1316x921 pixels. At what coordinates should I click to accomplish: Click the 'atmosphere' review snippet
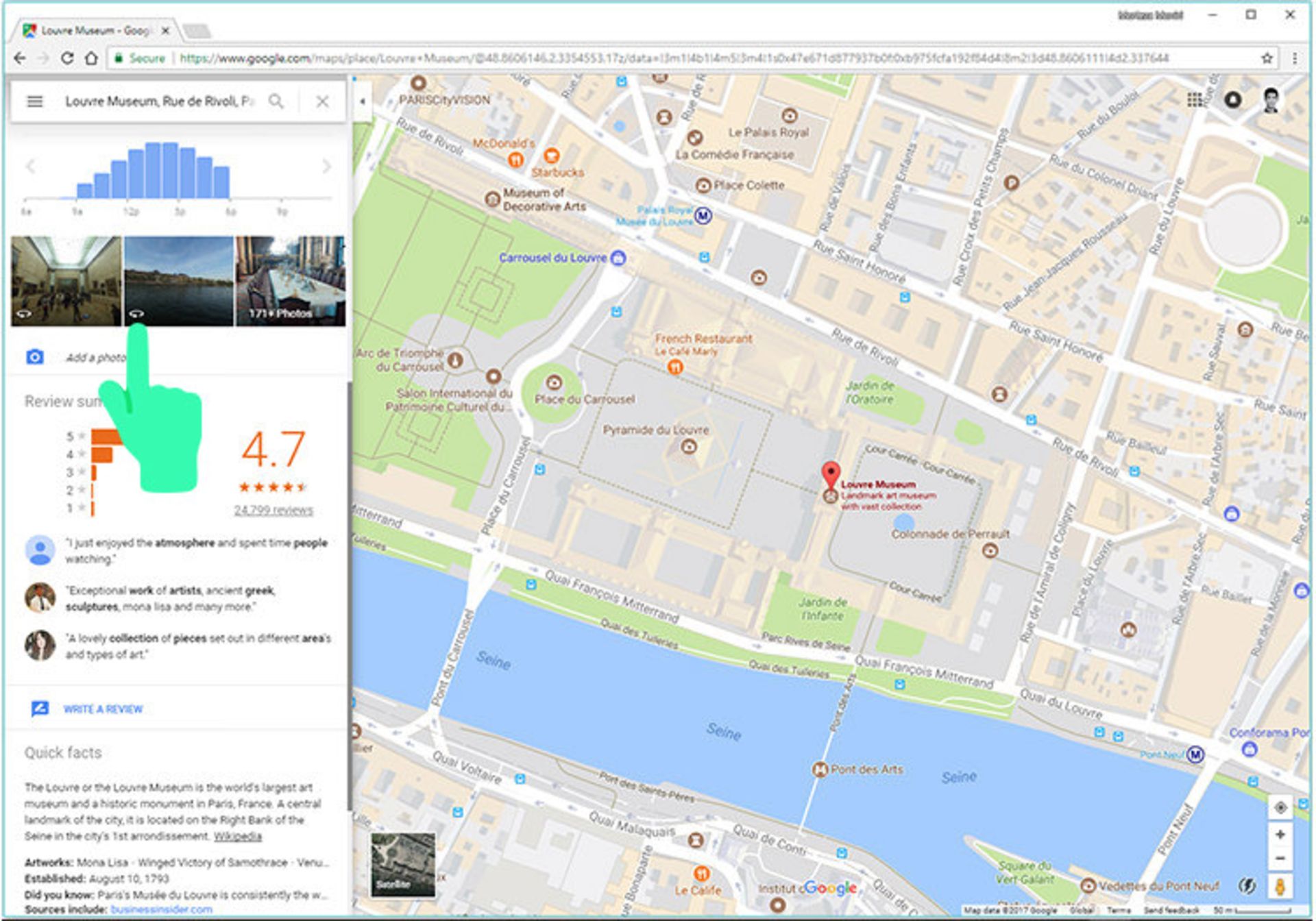(196, 551)
